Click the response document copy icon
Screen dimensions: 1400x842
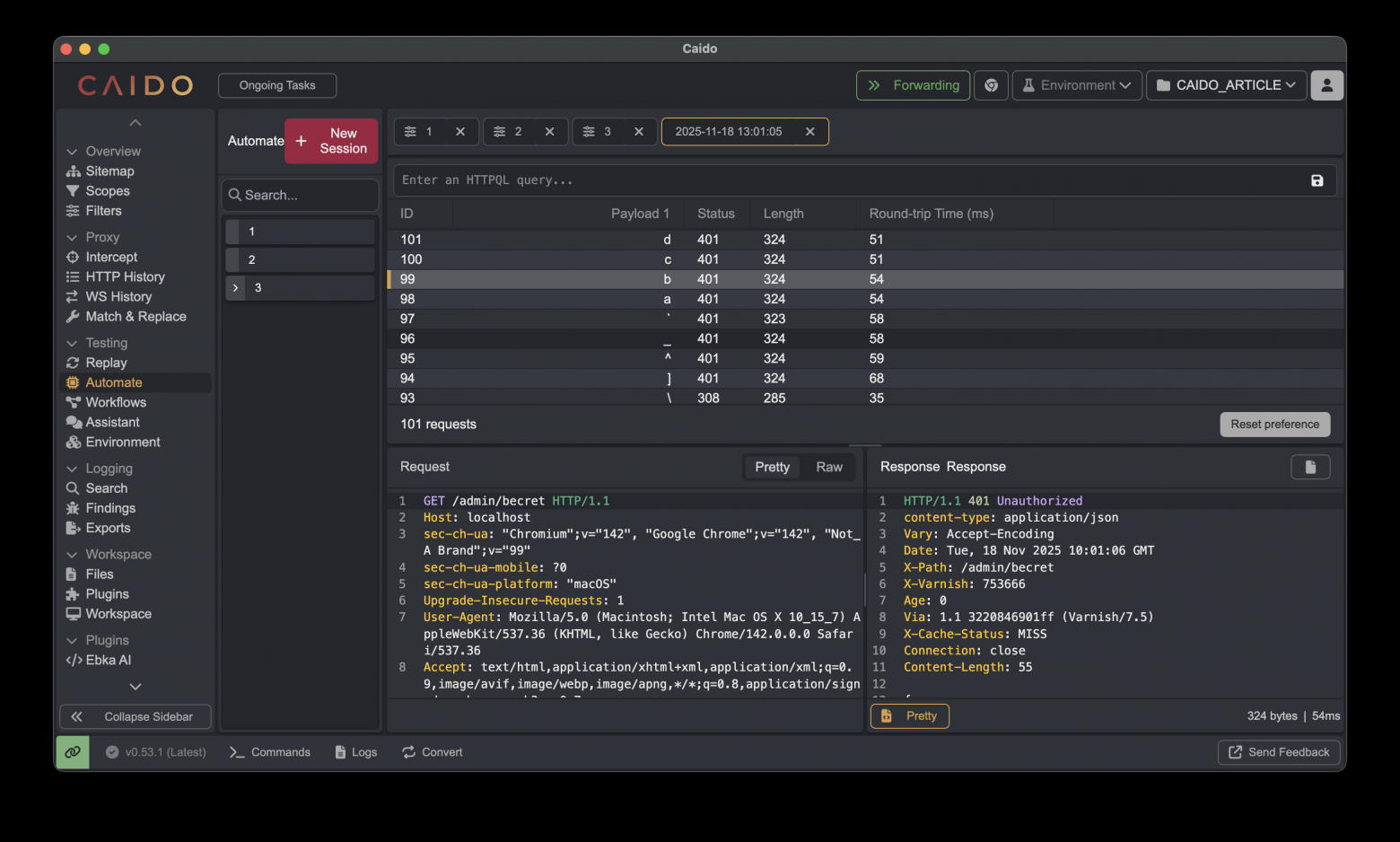coord(1309,467)
